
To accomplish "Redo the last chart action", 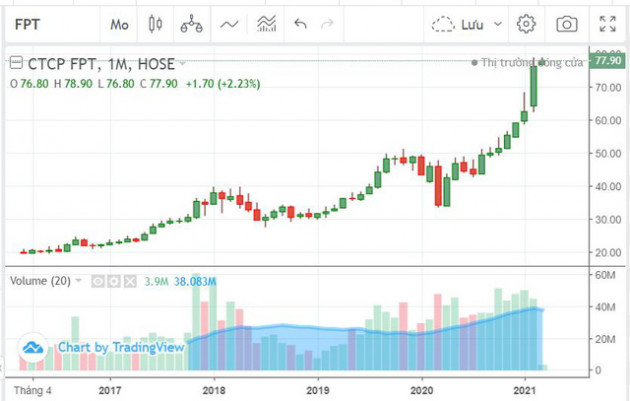I will coord(327,23).
